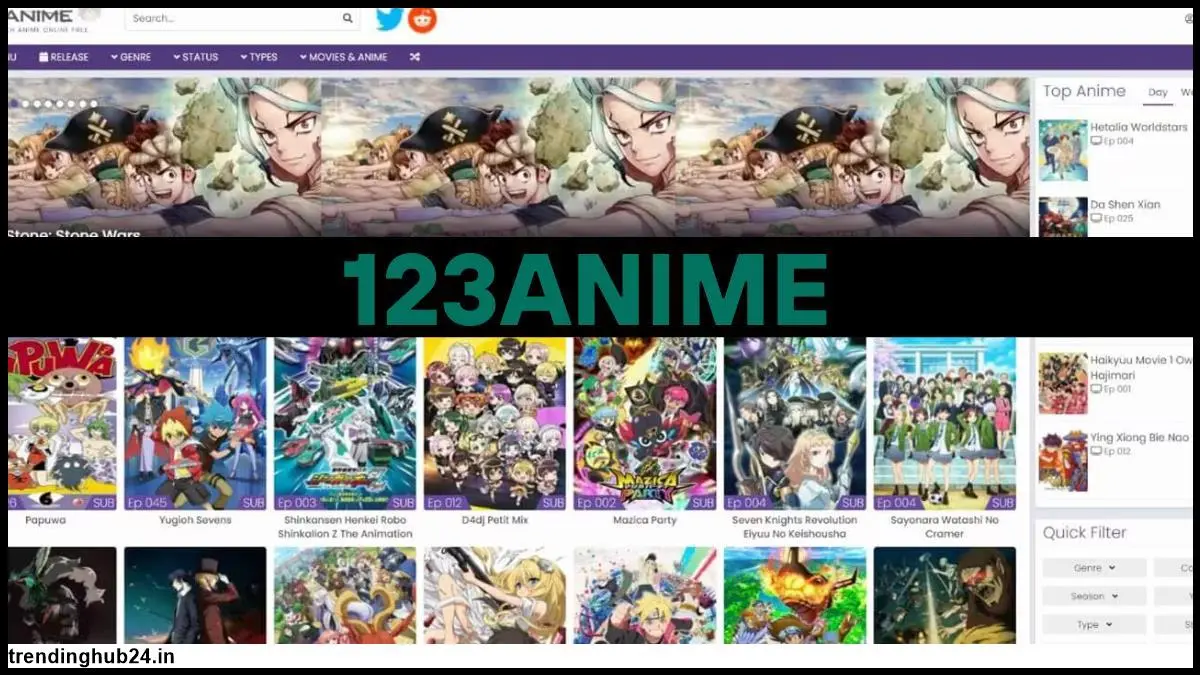
Task: Open the Twitter bird icon link
Action: click(x=389, y=18)
